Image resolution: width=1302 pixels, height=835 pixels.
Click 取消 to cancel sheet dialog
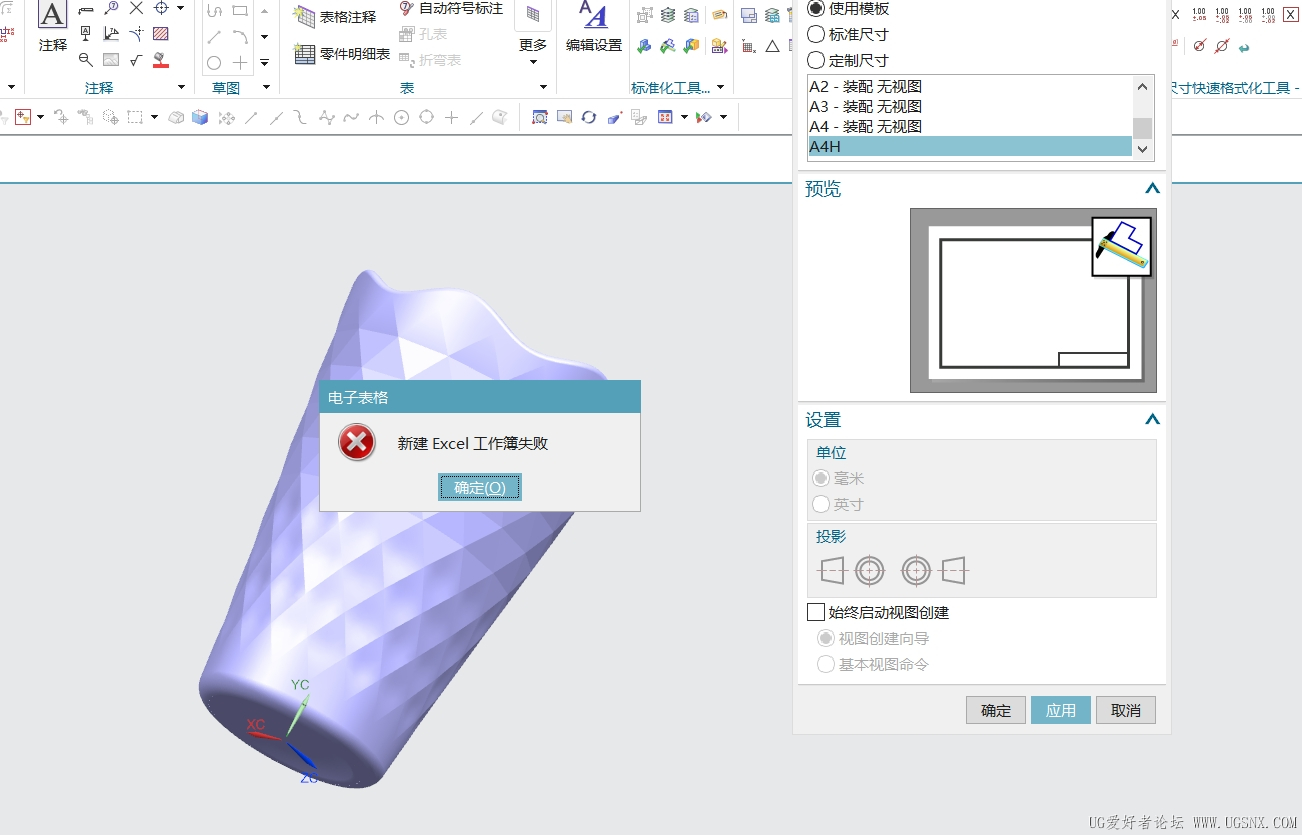pyautogui.click(x=1125, y=710)
